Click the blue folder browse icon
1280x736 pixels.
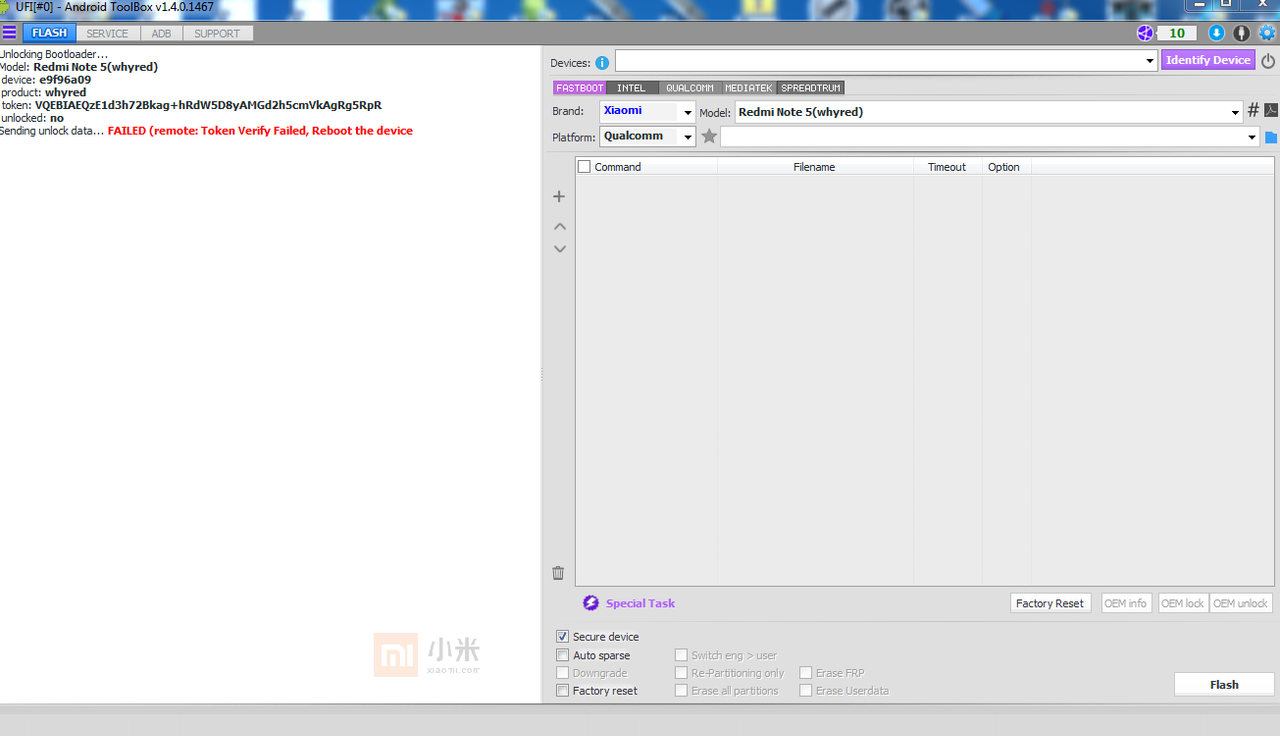[1271, 137]
